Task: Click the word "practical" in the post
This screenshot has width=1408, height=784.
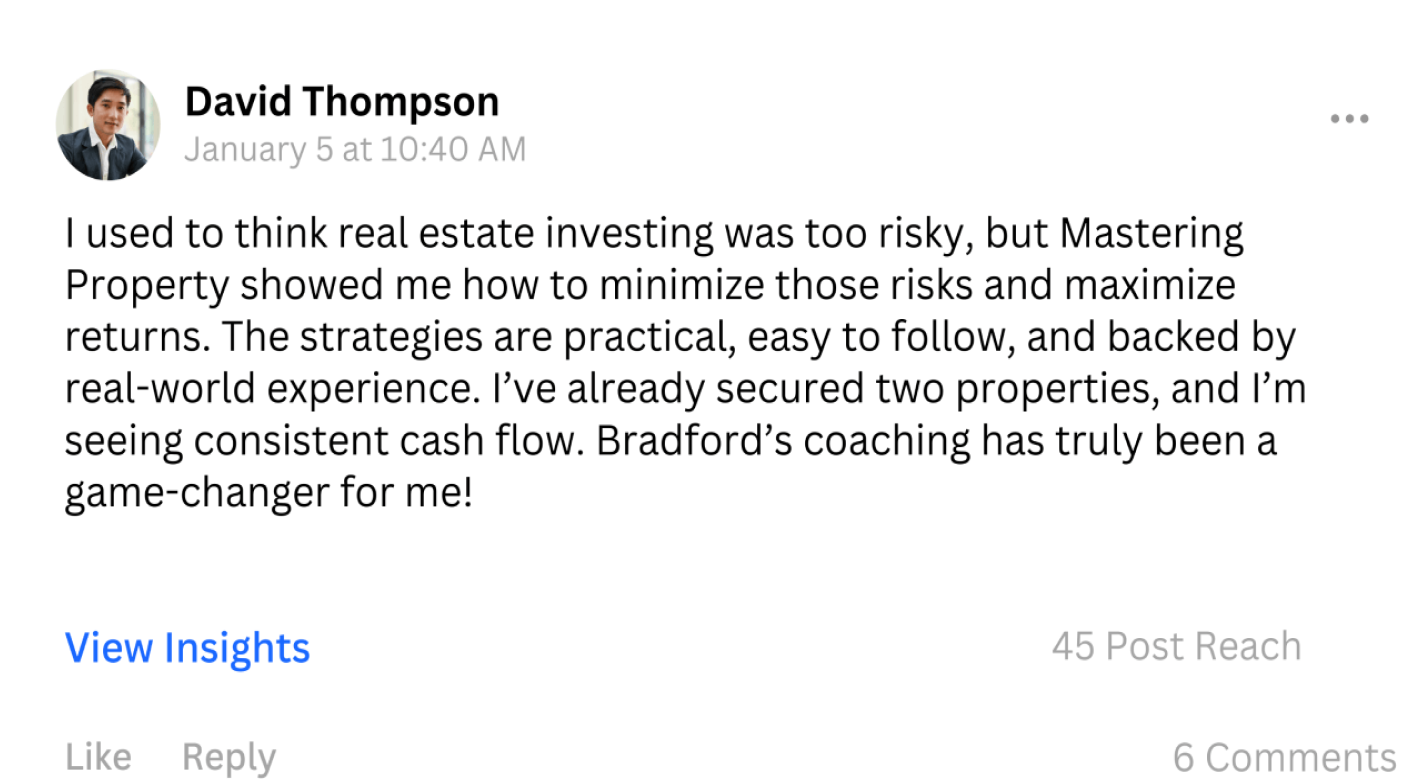Action: point(645,338)
